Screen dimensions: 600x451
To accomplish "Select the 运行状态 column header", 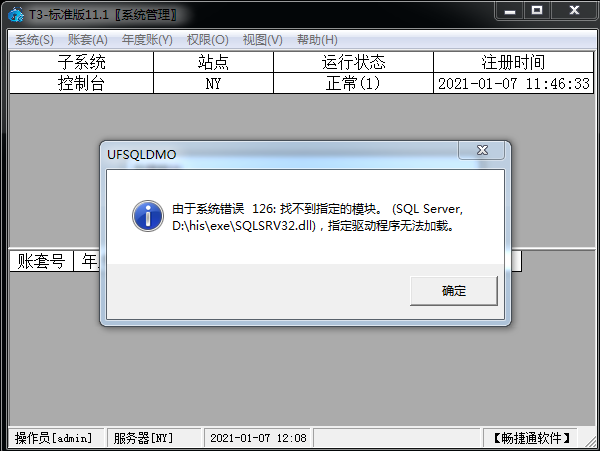I will [x=354, y=62].
